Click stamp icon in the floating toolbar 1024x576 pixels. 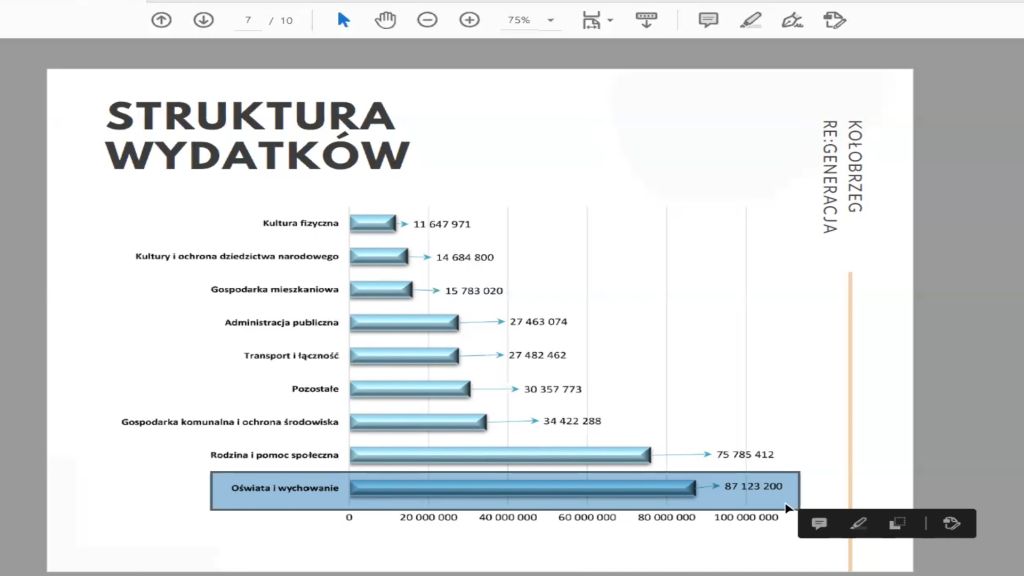tap(952, 524)
